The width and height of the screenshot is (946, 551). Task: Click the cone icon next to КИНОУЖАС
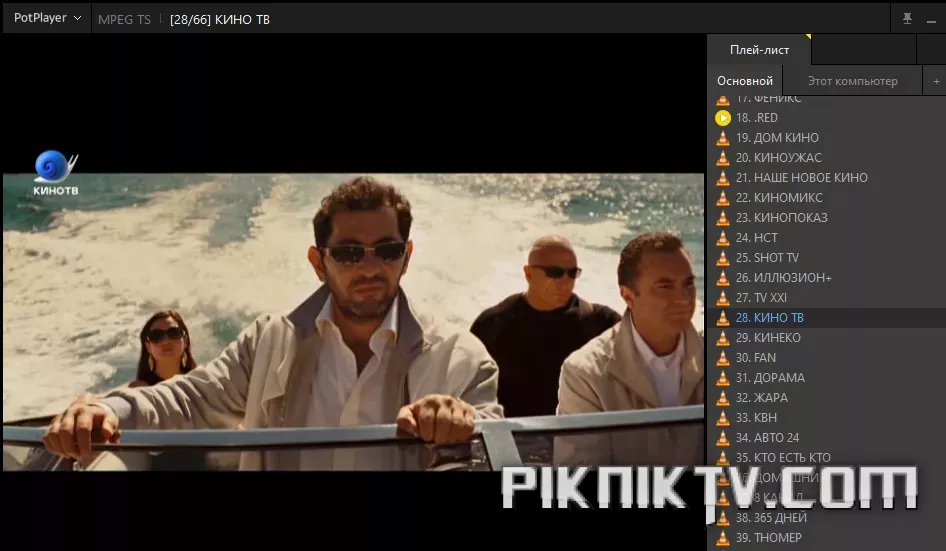(x=723, y=158)
